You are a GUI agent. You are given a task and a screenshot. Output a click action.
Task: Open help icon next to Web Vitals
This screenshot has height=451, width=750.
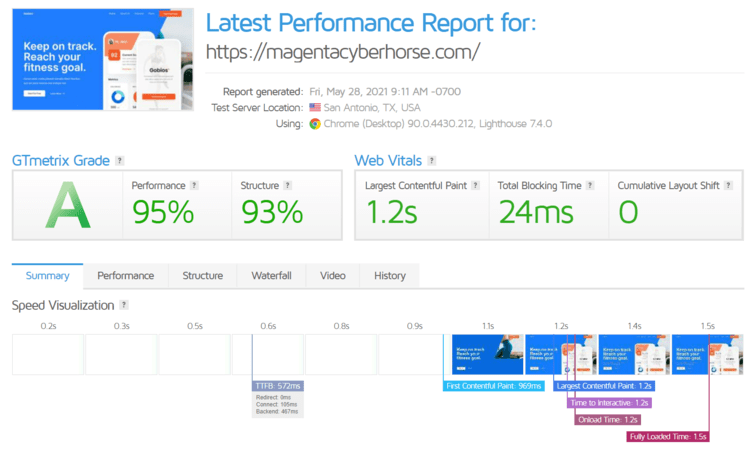(x=431, y=161)
